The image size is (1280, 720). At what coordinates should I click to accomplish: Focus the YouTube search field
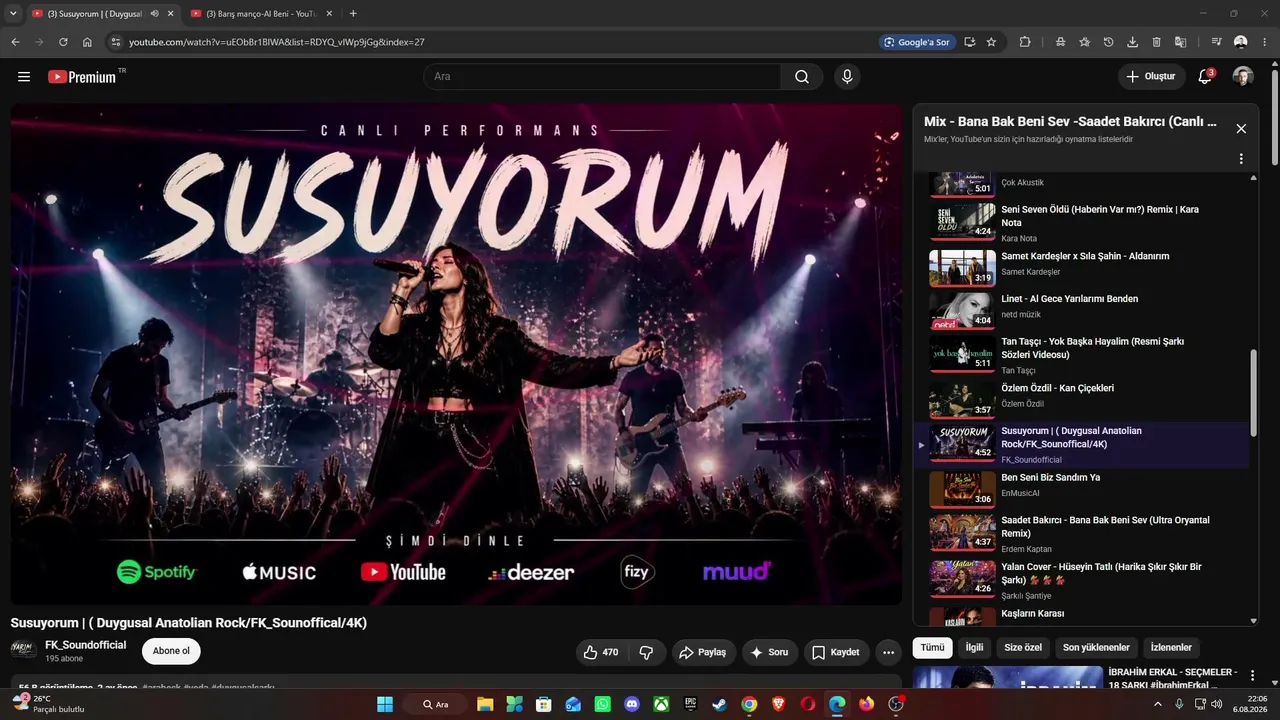[x=602, y=77]
